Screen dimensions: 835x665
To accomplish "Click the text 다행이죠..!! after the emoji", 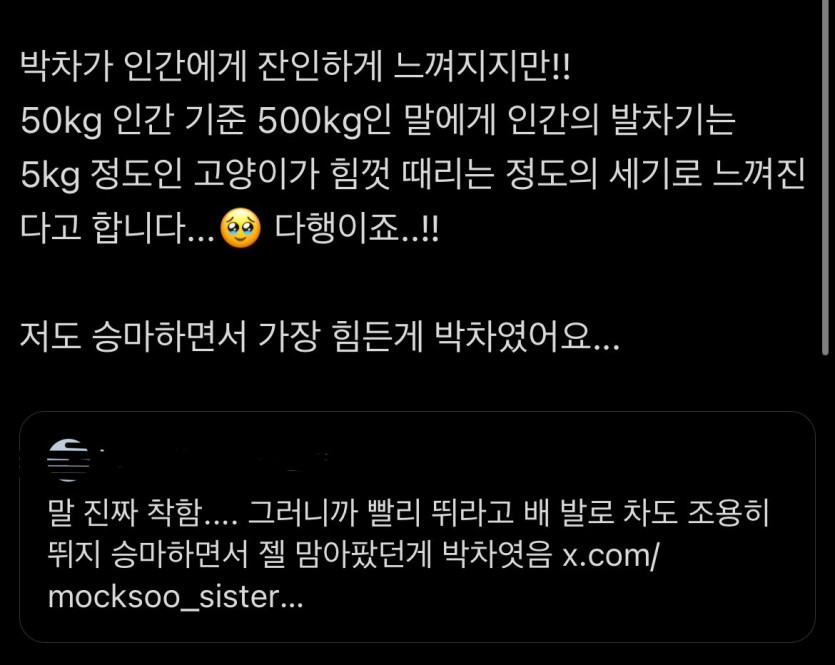I will pos(357,228).
